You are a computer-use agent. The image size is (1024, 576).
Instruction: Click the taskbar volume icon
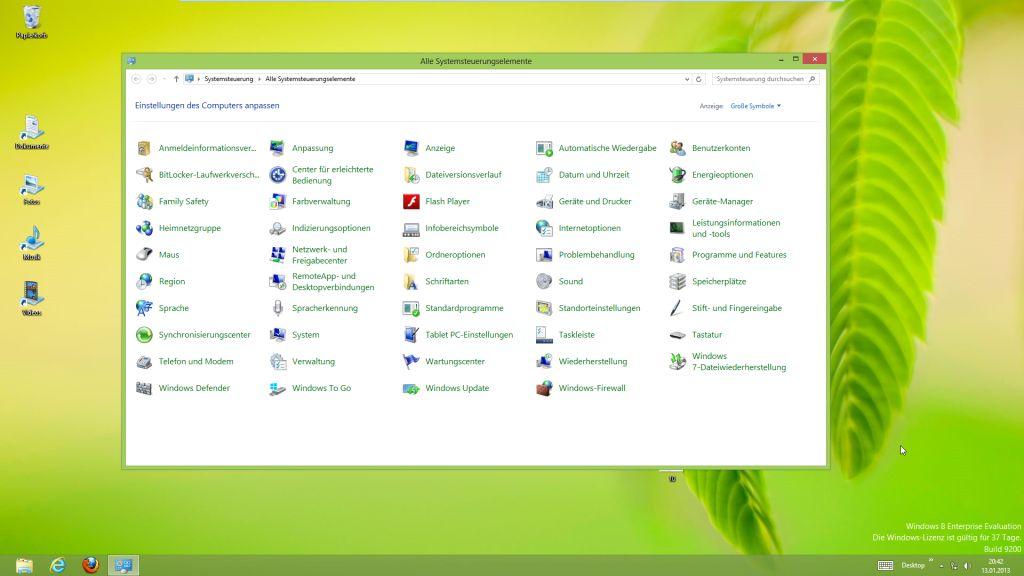click(x=967, y=566)
